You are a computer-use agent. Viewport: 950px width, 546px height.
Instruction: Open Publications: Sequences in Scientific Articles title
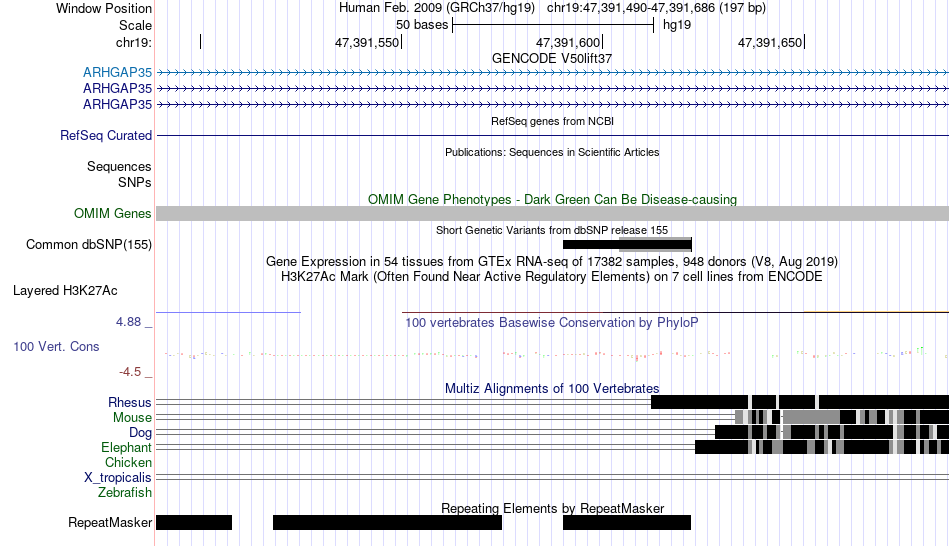point(552,152)
